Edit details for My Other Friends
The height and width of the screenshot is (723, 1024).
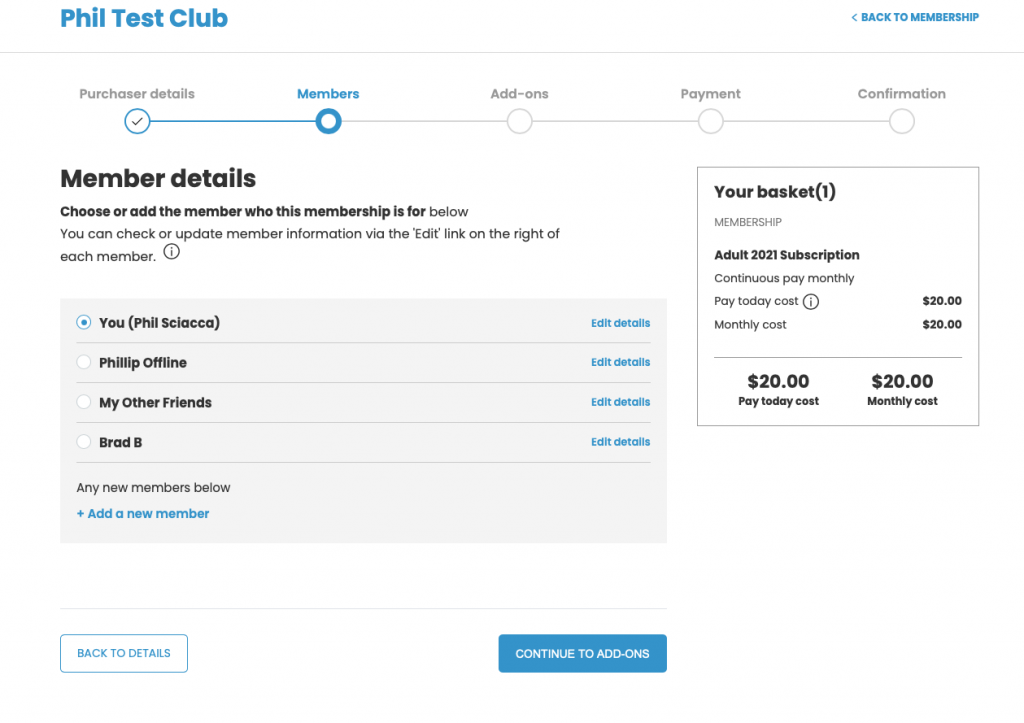tap(620, 402)
